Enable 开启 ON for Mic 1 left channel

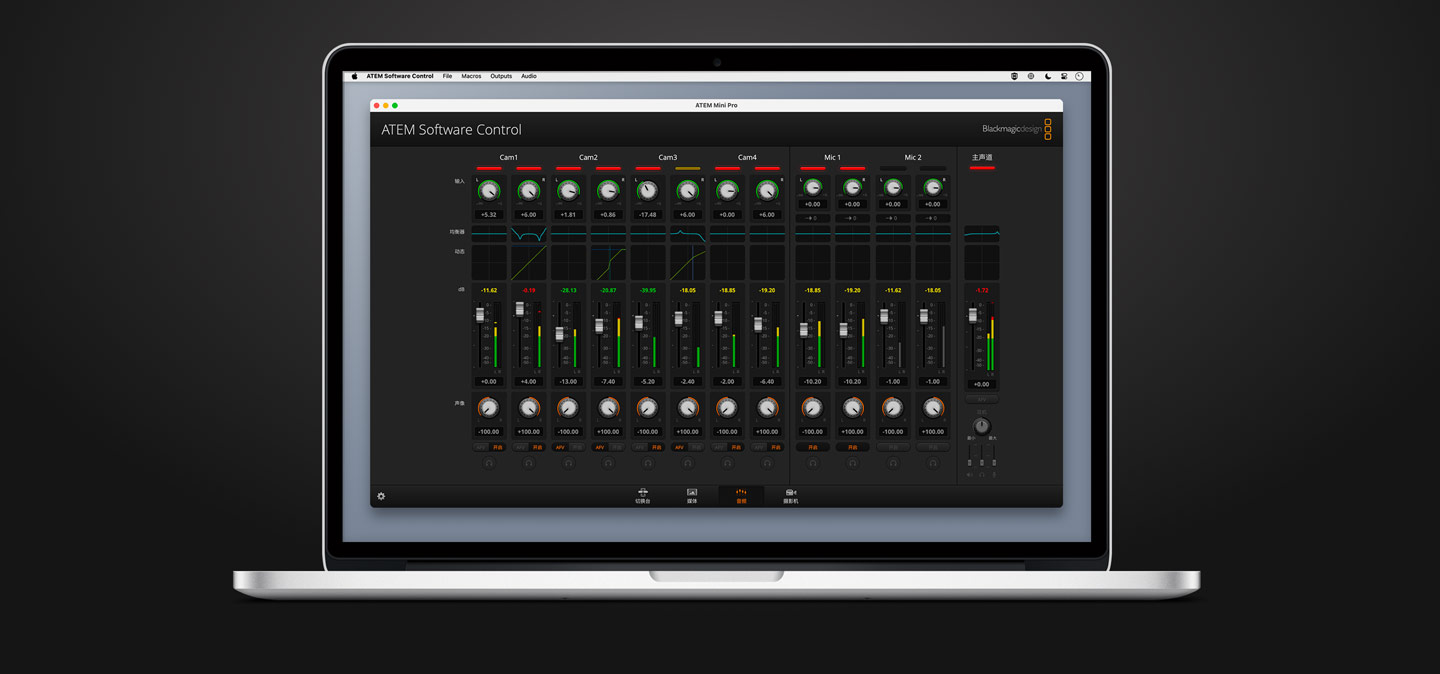pyautogui.click(x=812, y=447)
